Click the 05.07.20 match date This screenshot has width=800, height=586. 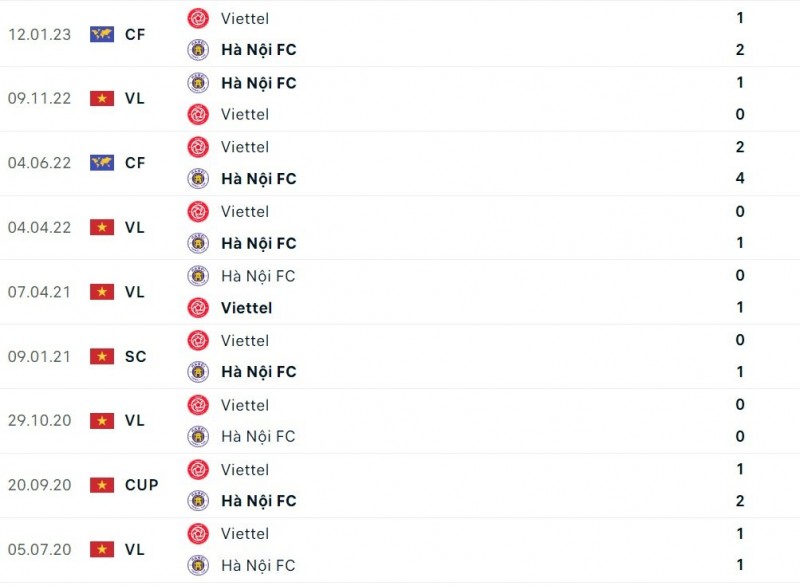coord(40,549)
